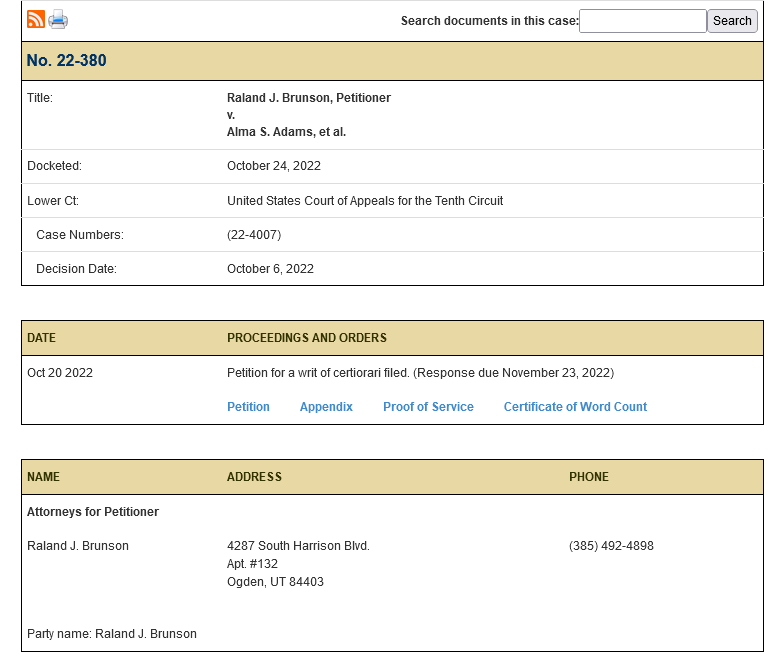The width and height of the screenshot is (783, 652).
Task: Focus the search documents input field
Action: pyautogui.click(x=643, y=21)
